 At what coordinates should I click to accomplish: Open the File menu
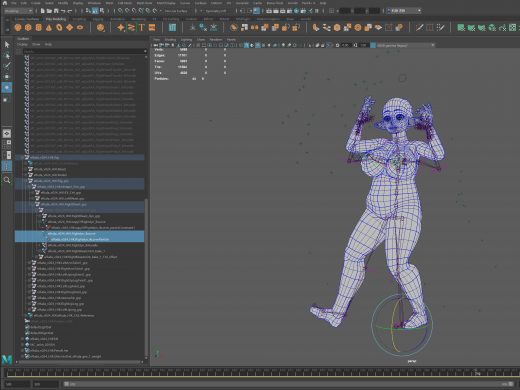(14, 3)
